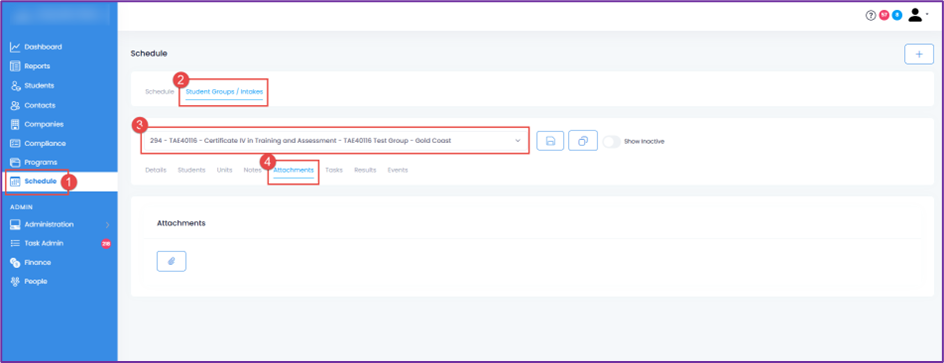Click the paperclip attach file button
Screen dimensions: 944x363
pos(171,261)
